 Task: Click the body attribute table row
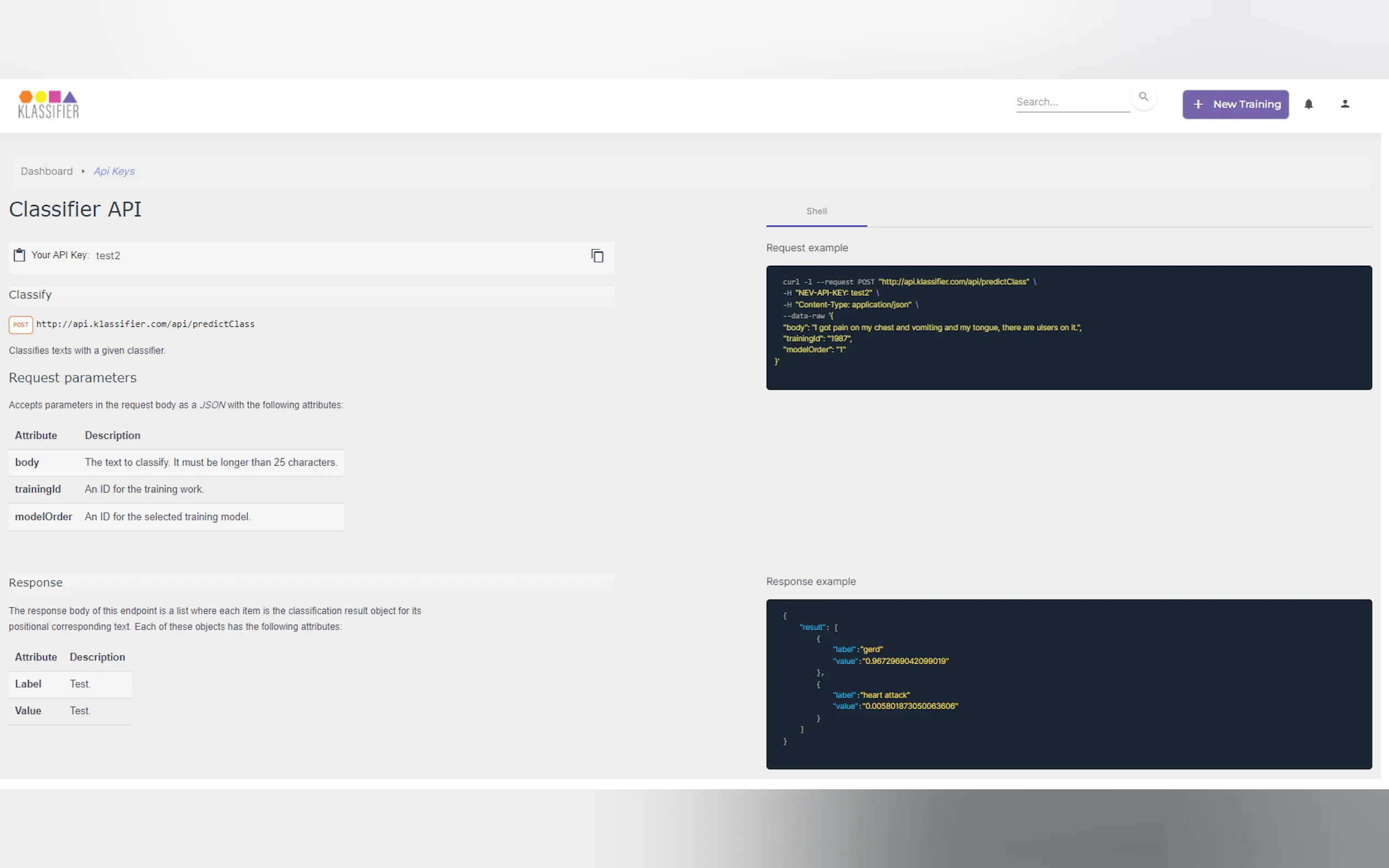pos(176,463)
